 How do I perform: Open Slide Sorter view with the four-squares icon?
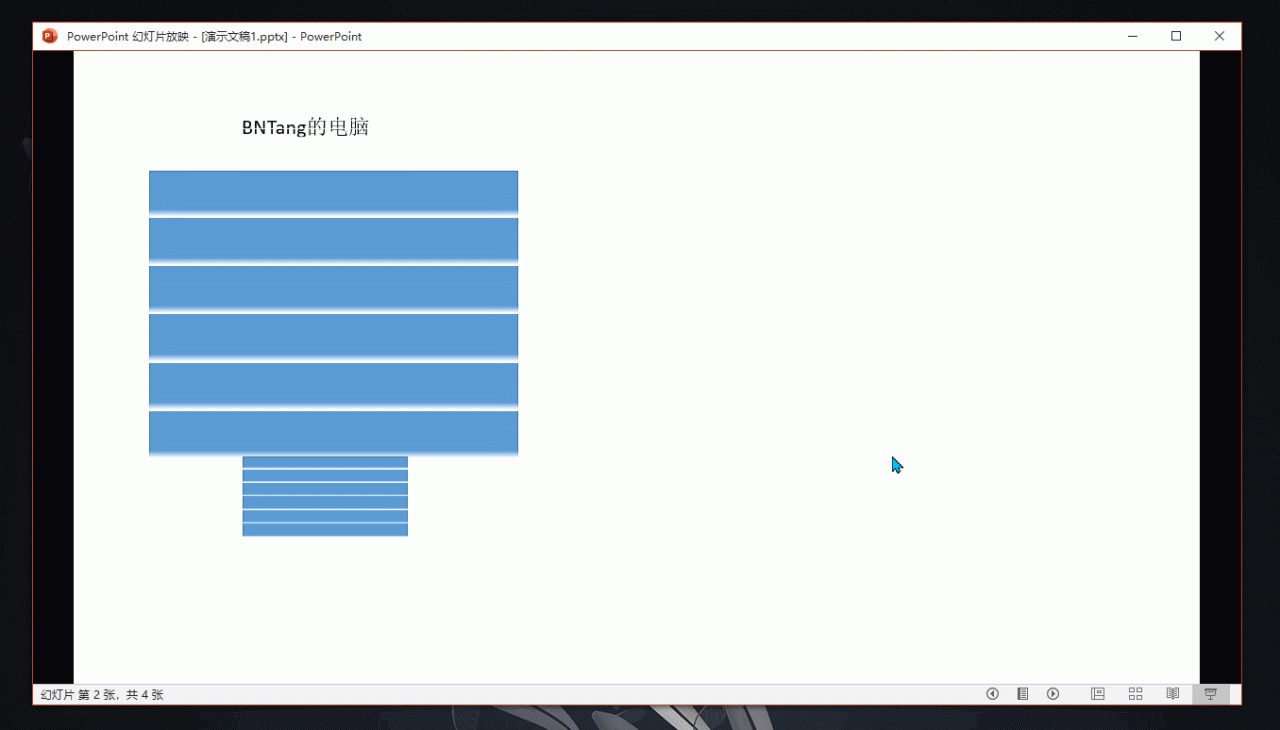(1135, 694)
